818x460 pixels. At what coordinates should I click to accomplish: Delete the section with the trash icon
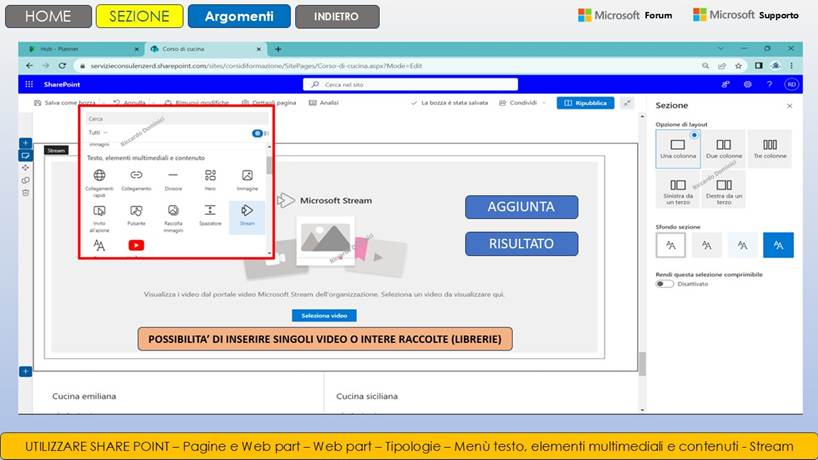[x=25, y=193]
